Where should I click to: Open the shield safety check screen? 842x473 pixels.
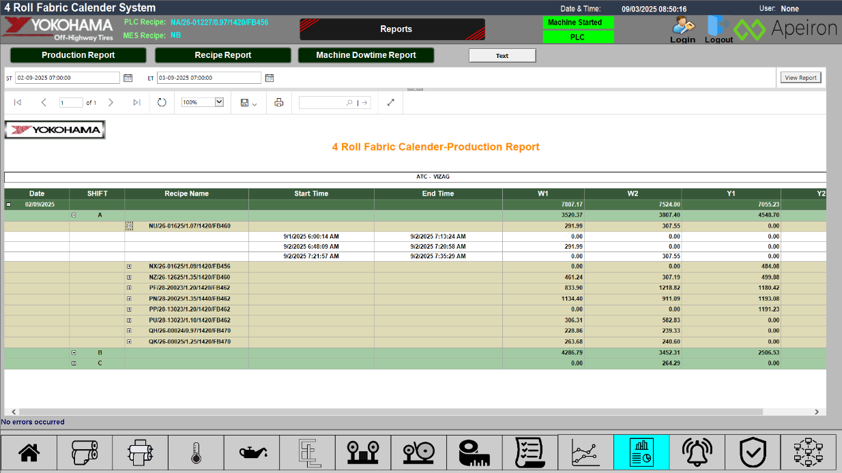[x=752, y=453]
